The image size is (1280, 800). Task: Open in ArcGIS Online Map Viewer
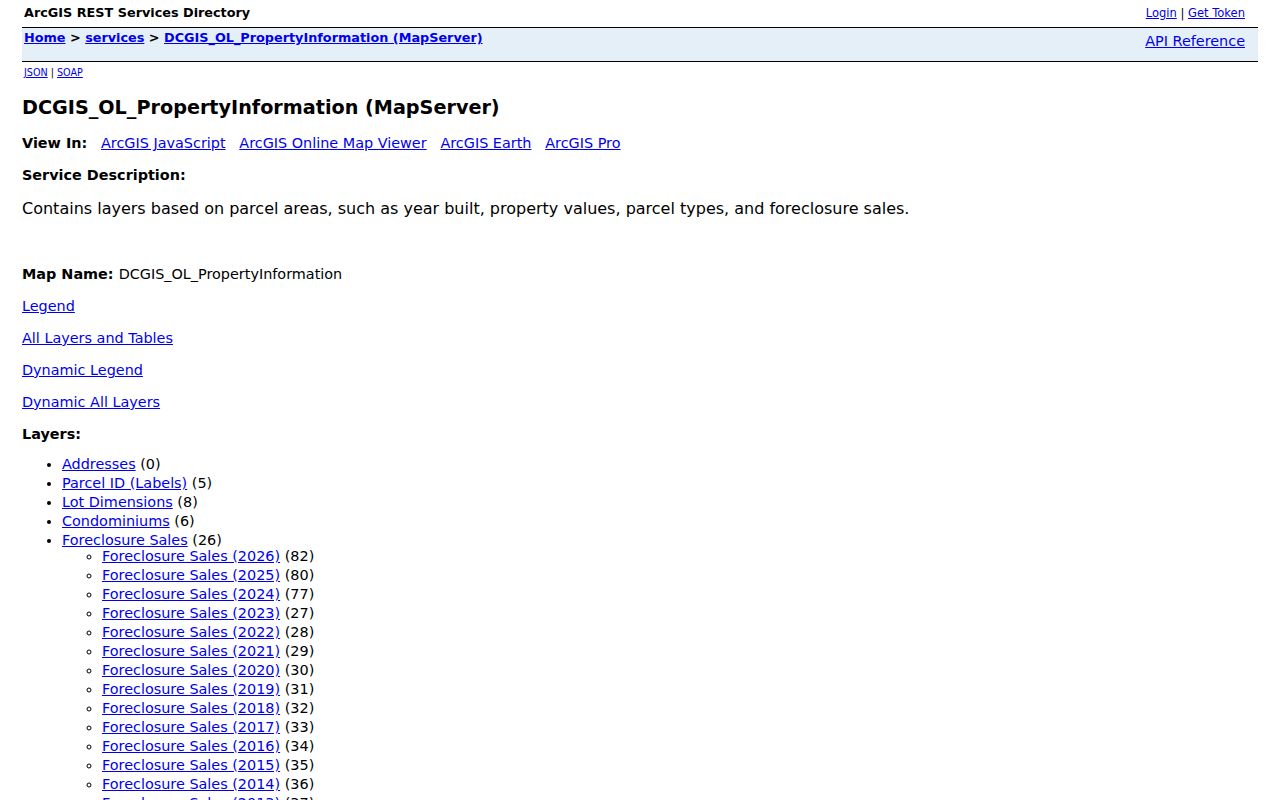coord(332,143)
